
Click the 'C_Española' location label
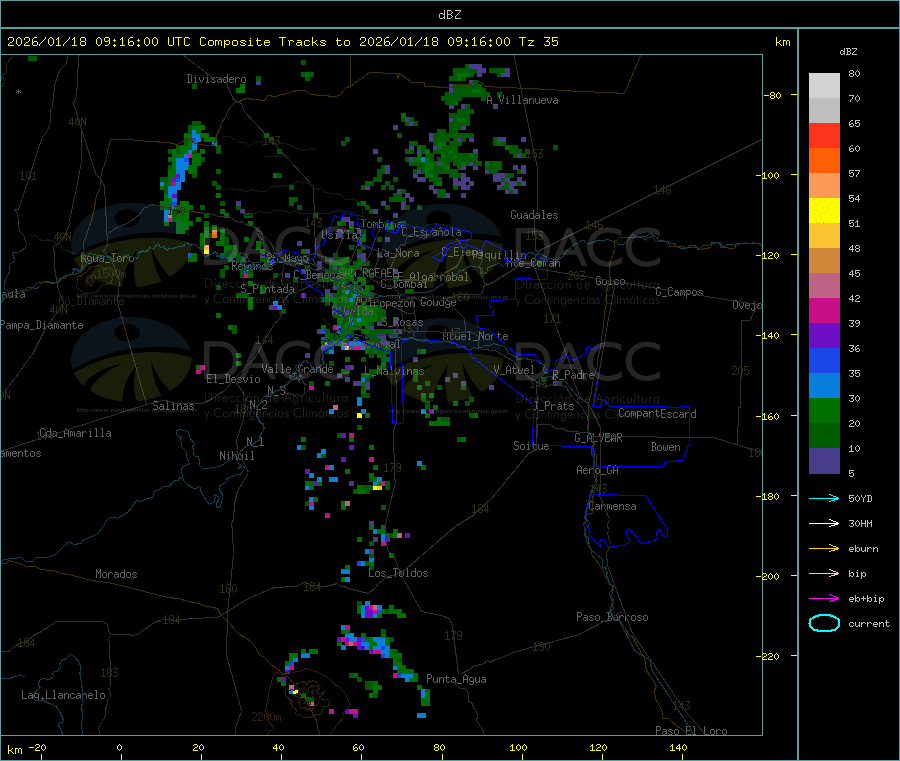(x=431, y=232)
